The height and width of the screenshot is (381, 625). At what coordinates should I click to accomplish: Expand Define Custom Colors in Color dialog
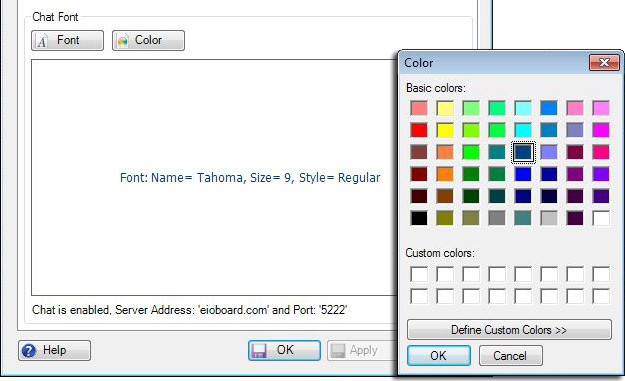click(x=509, y=330)
